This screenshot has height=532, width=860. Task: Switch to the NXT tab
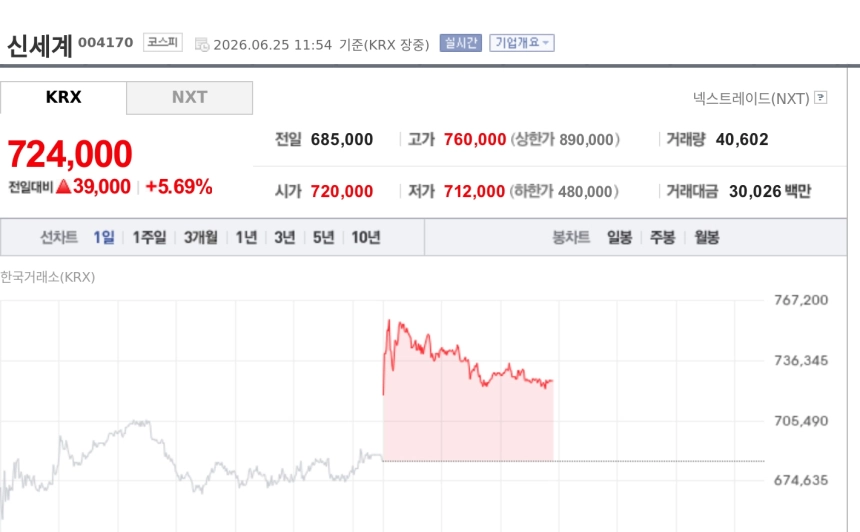click(190, 98)
